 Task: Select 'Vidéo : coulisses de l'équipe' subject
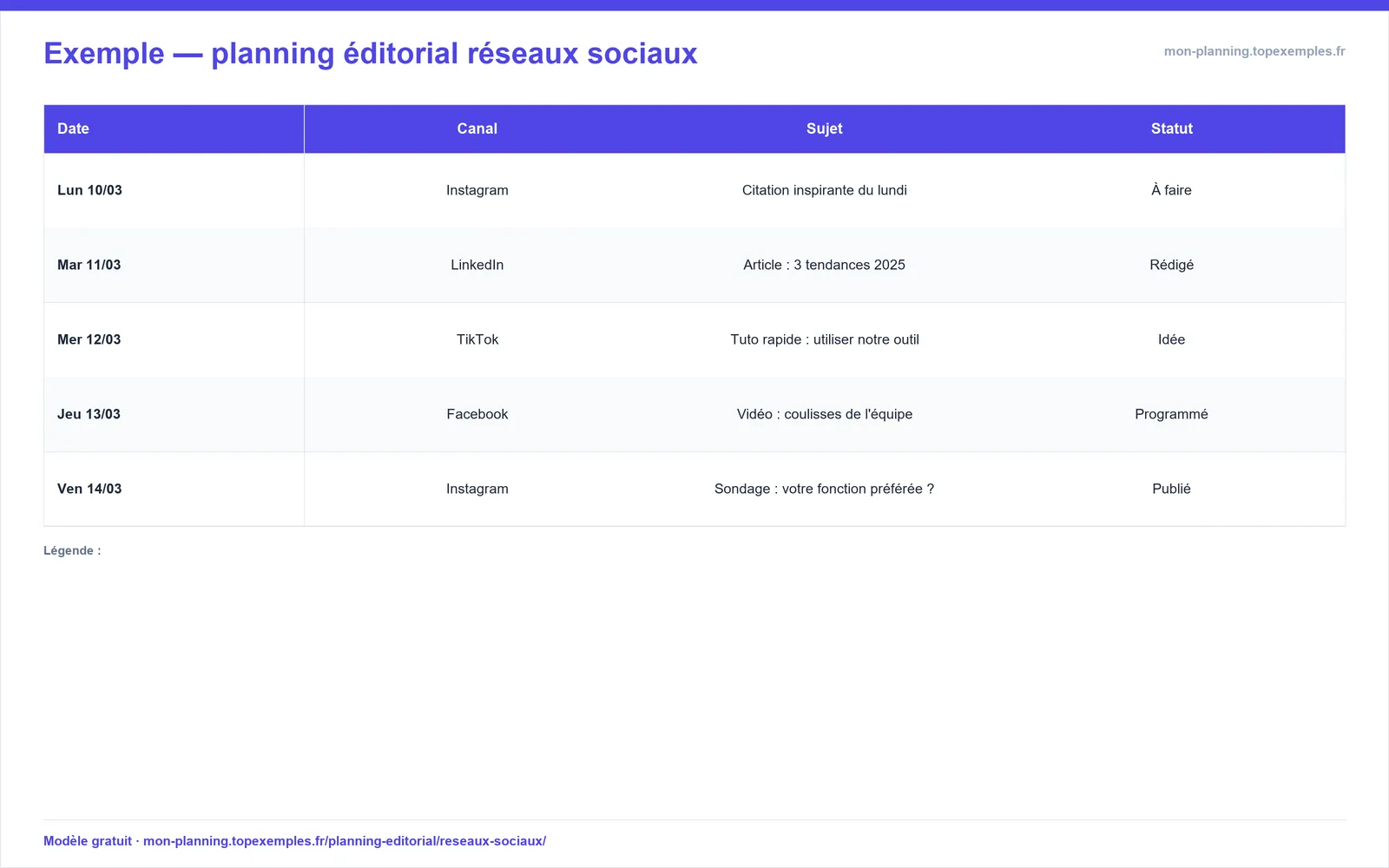pos(824,414)
